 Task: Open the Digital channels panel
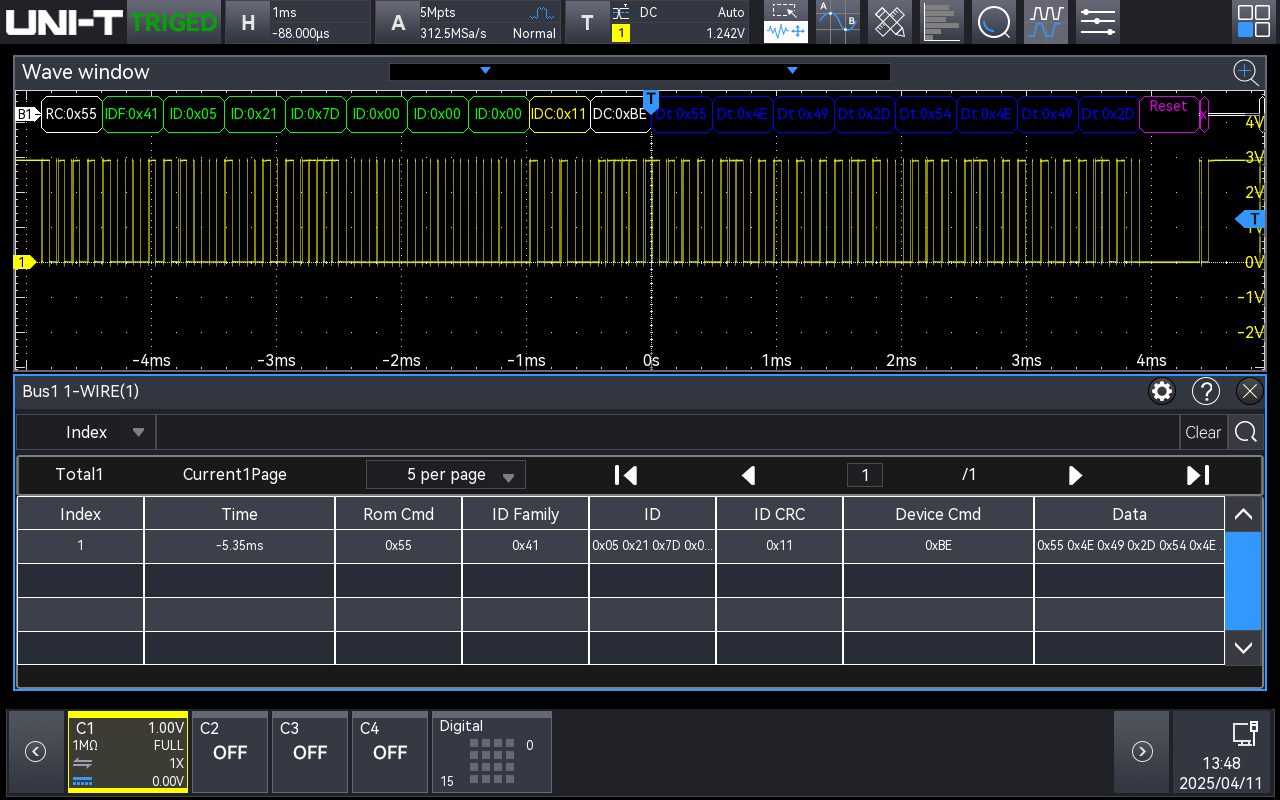point(491,752)
